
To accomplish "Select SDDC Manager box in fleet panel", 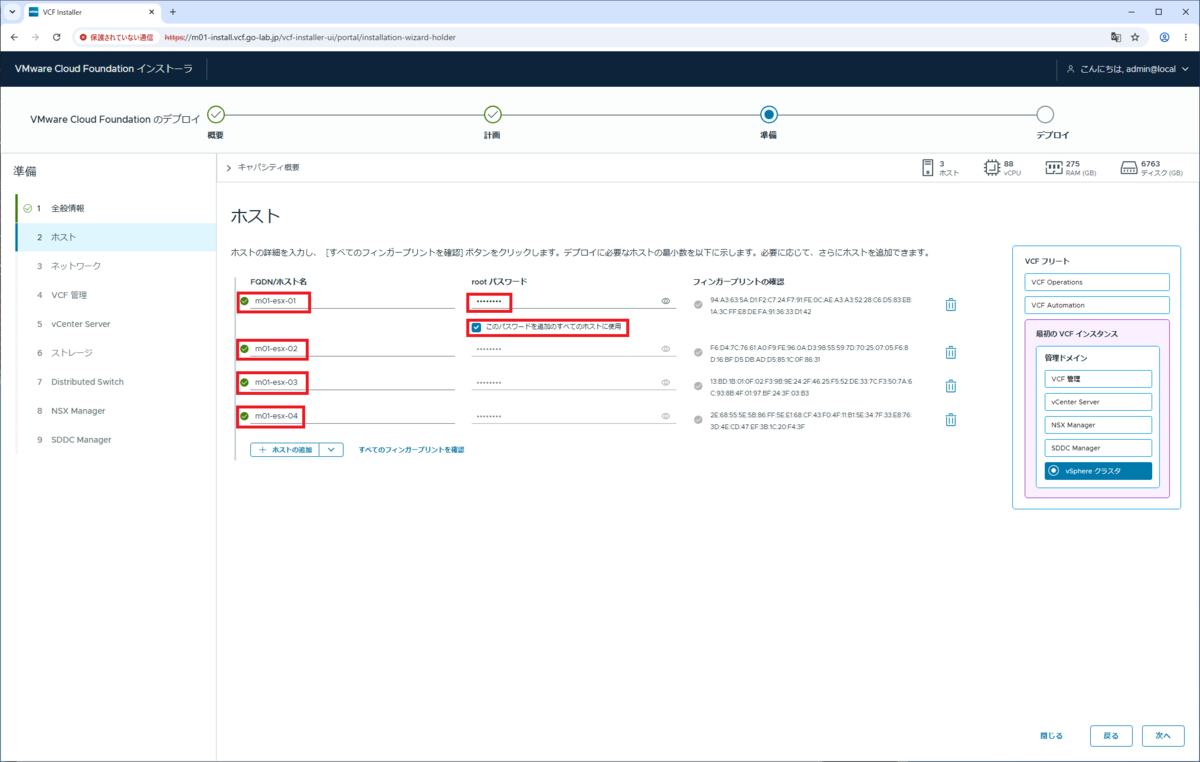I will coord(1098,448).
